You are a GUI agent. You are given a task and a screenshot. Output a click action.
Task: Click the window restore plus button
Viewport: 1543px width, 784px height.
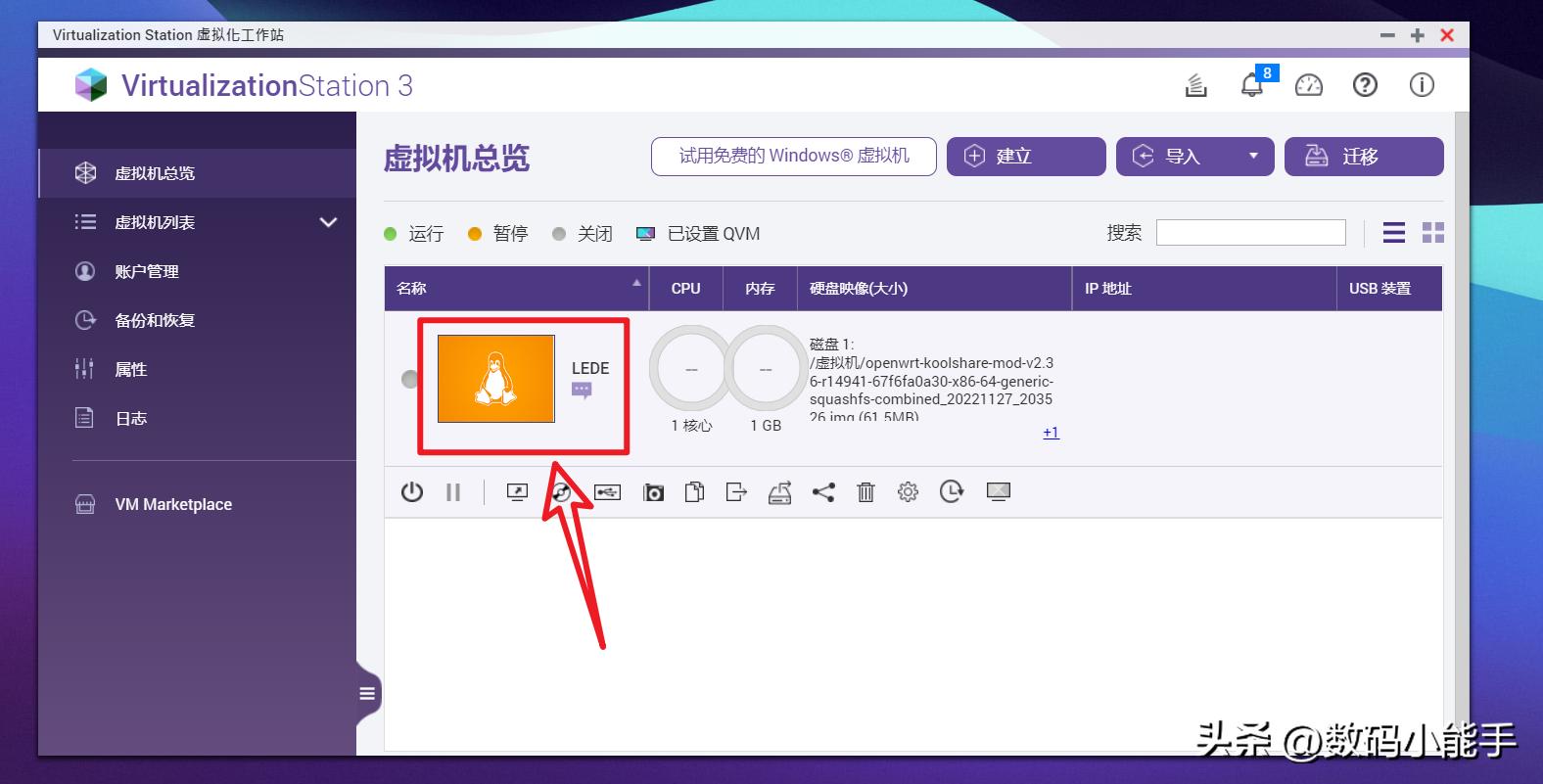pos(1417,35)
